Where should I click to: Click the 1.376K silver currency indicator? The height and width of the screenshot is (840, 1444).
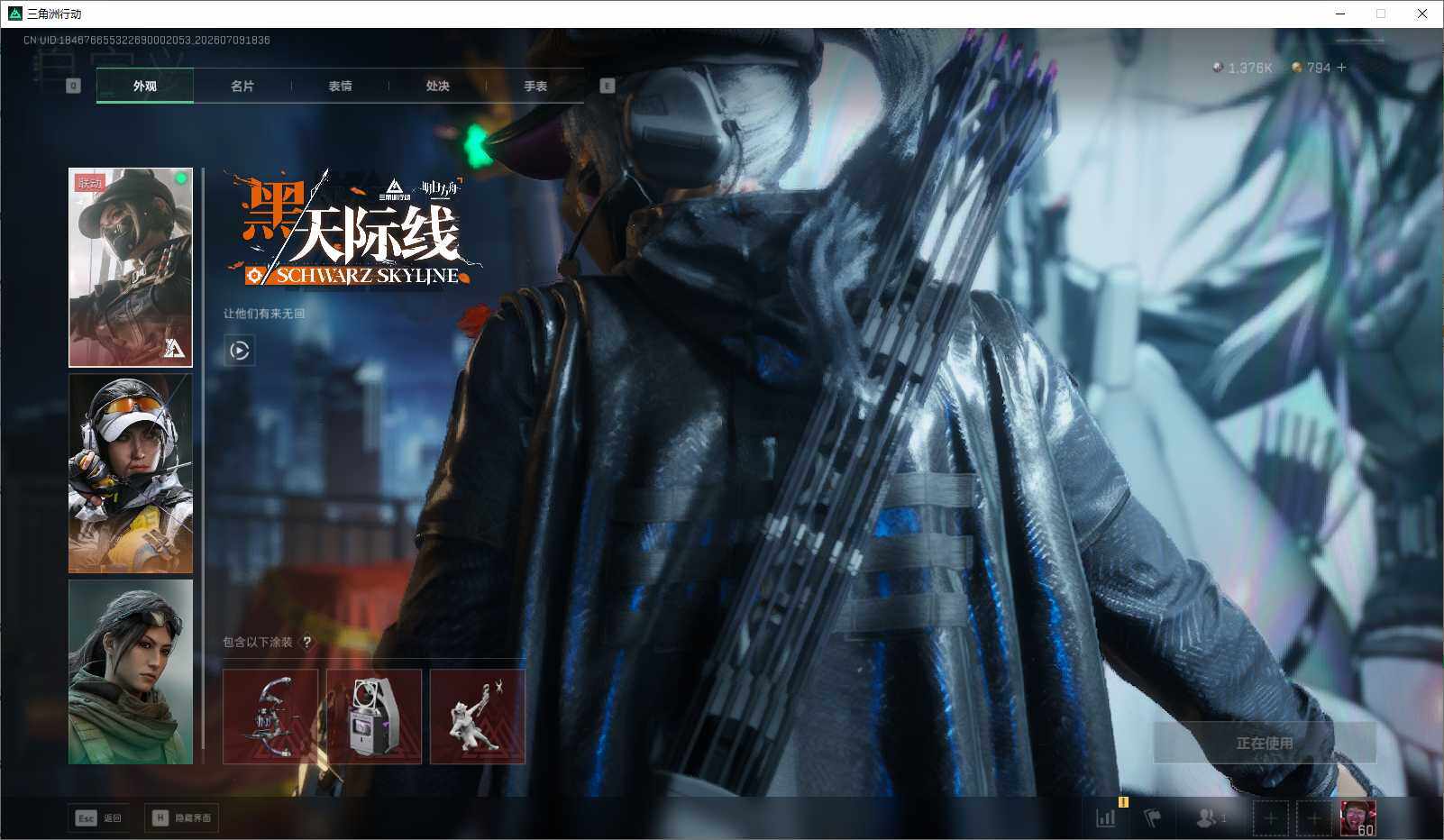point(1242,68)
